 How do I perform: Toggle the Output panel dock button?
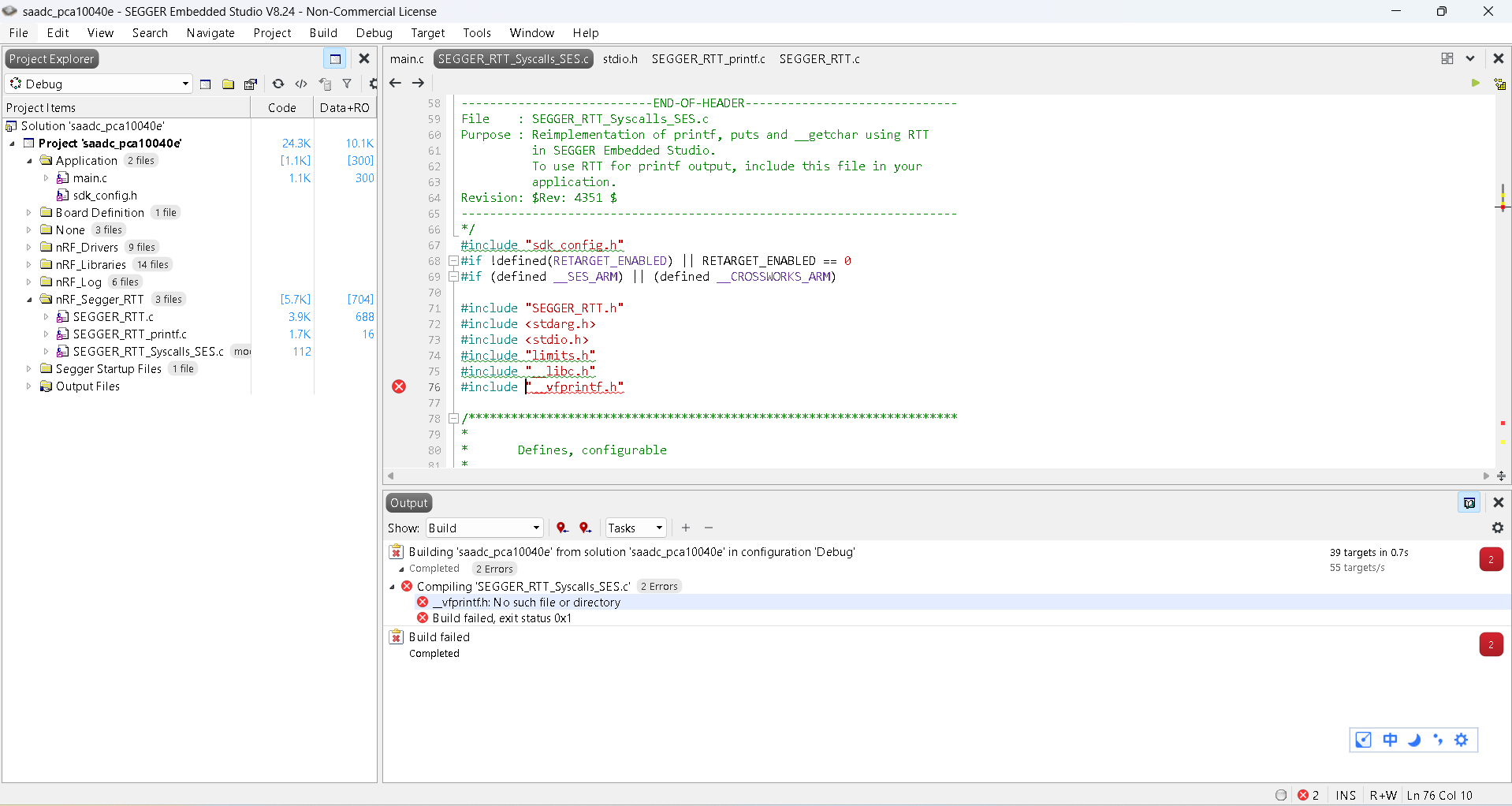click(1469, 502)
